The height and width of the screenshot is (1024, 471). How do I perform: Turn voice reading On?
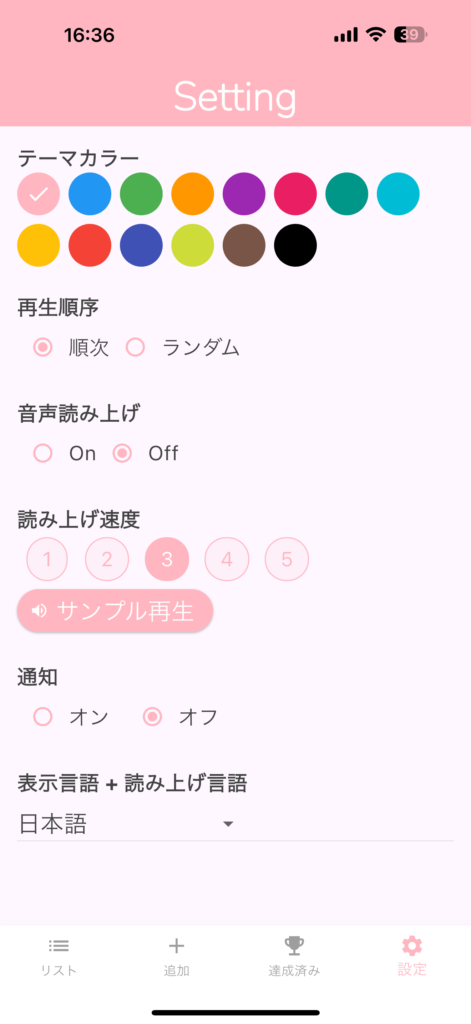43,453
